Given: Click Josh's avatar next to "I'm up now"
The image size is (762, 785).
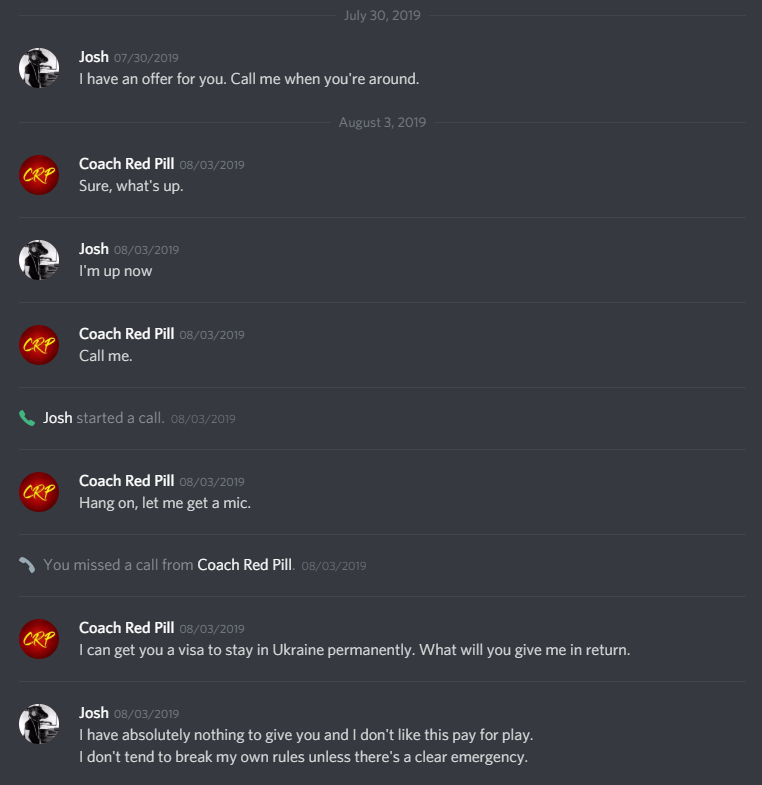Looking at the screenshot, I should 39,259.
